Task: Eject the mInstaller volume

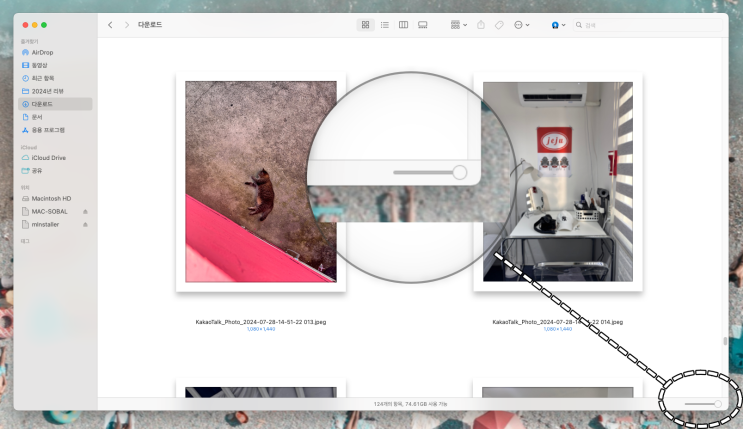Action: click(x=85, y=224)
